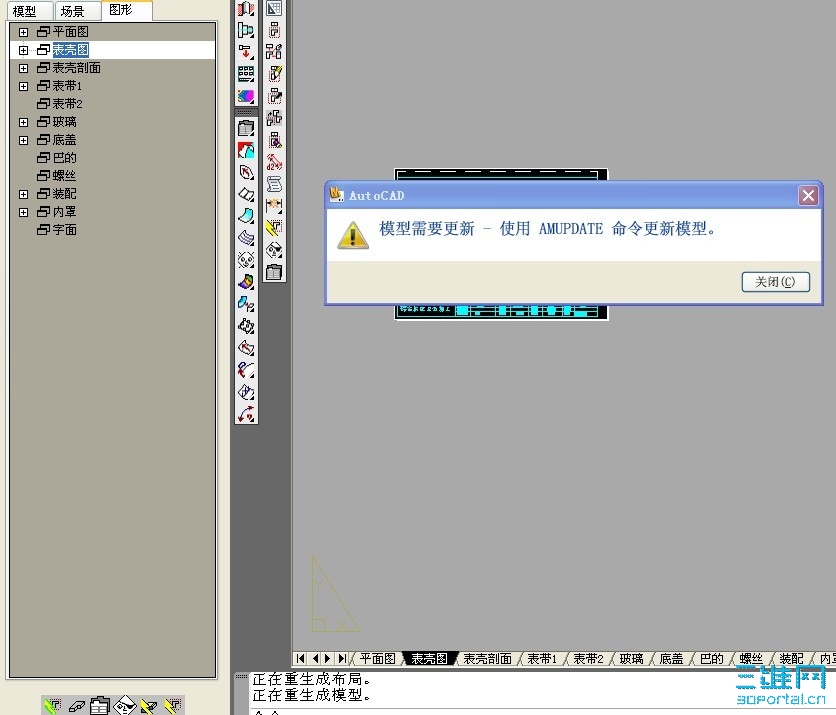836x715 pixels.
Task: Select the 巴的 tree item
Action: coord(57,158)
